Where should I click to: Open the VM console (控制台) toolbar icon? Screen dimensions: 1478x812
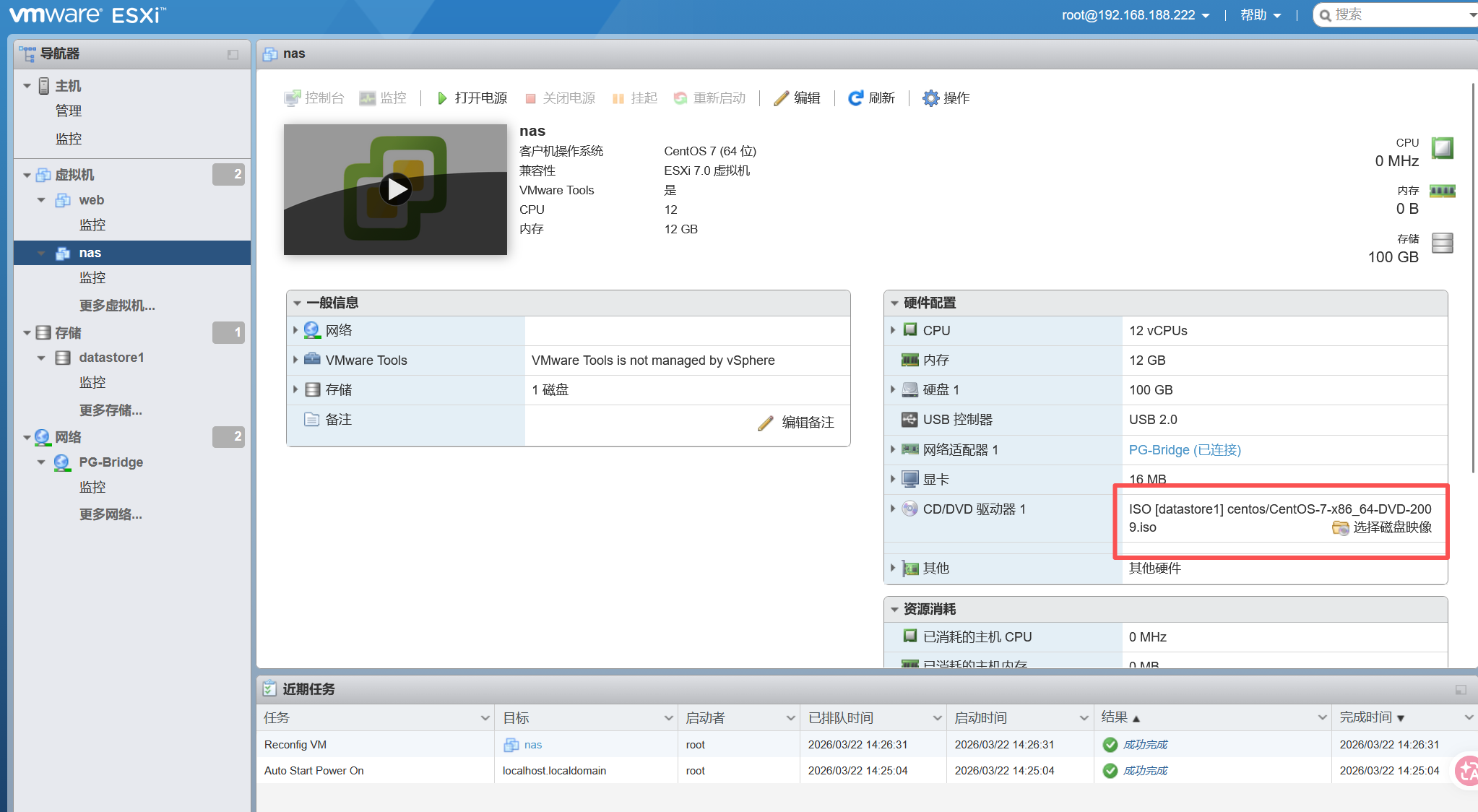[x=292, y=98]
